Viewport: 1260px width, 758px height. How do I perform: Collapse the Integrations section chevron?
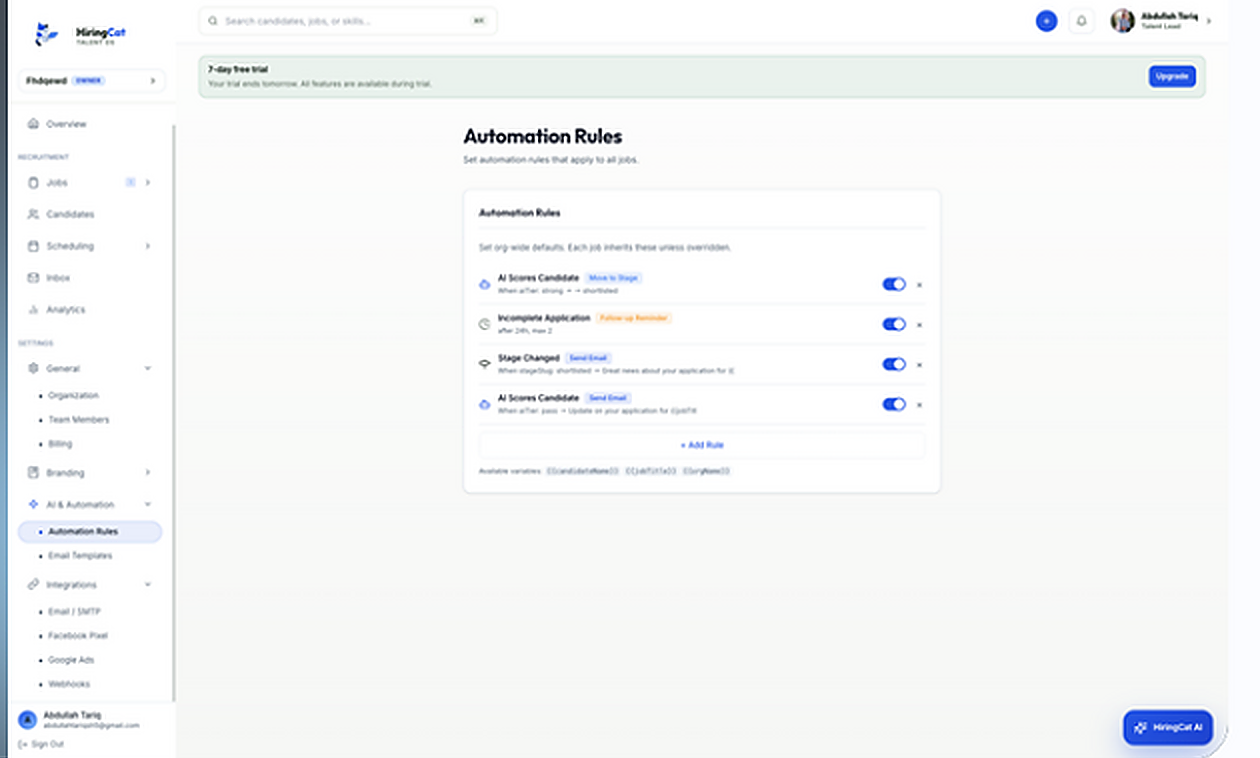click(x=148, y=585)
